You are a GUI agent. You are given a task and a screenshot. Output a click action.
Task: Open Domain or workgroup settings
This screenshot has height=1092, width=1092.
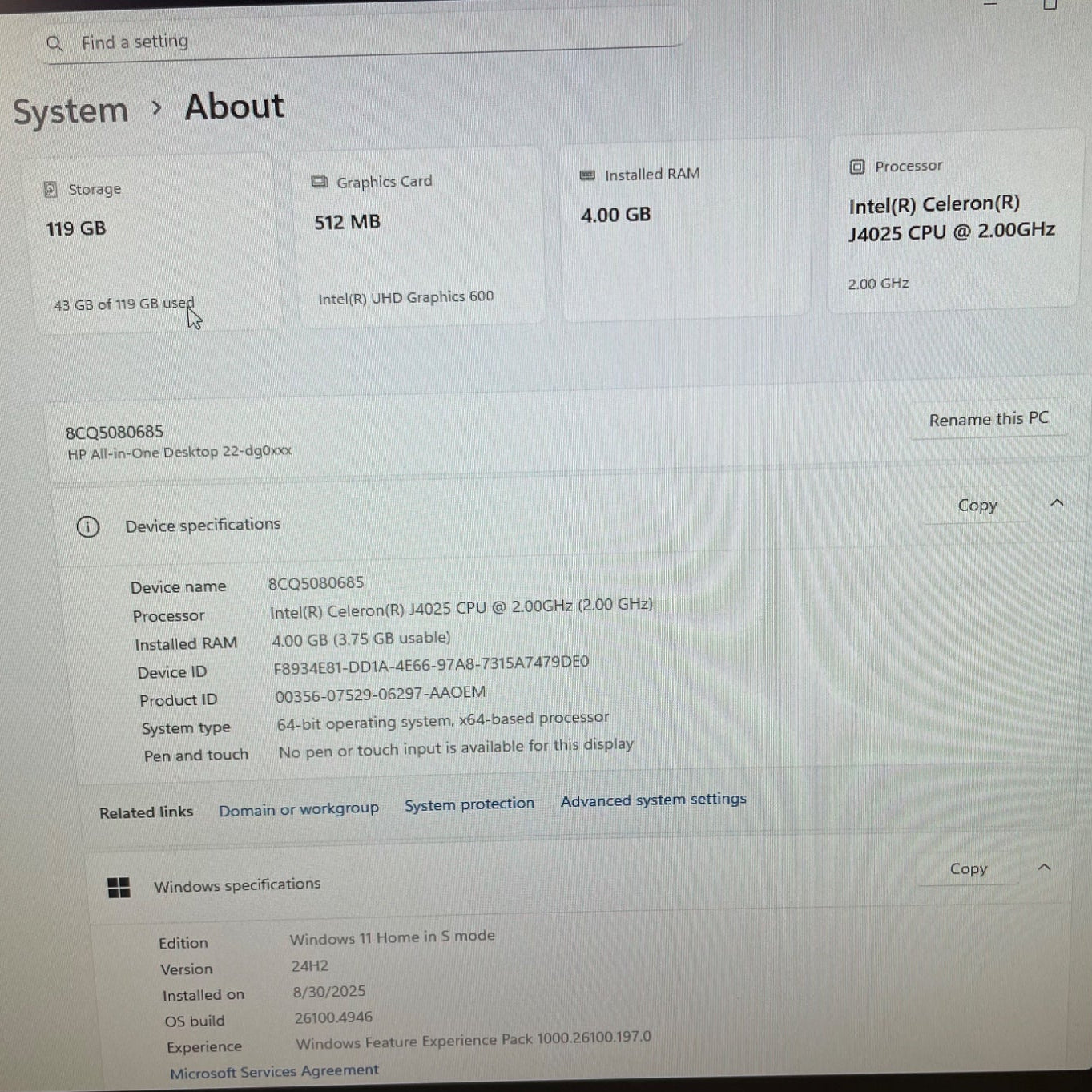299,809
